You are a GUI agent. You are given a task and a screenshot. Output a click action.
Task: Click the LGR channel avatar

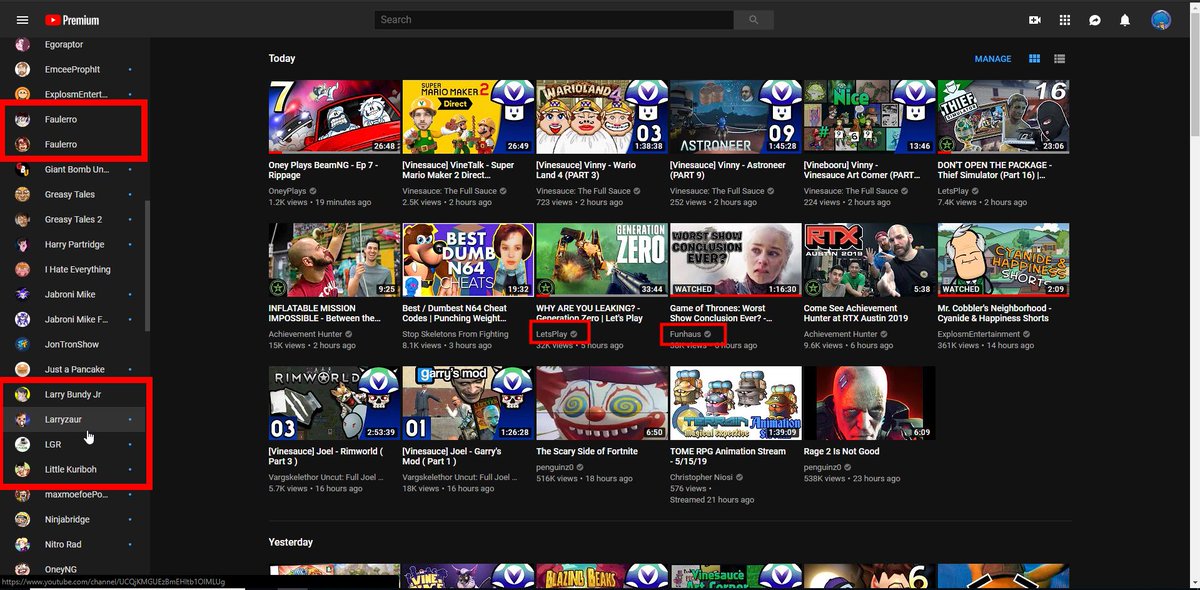pyautogui.click(x=22, y=444)
